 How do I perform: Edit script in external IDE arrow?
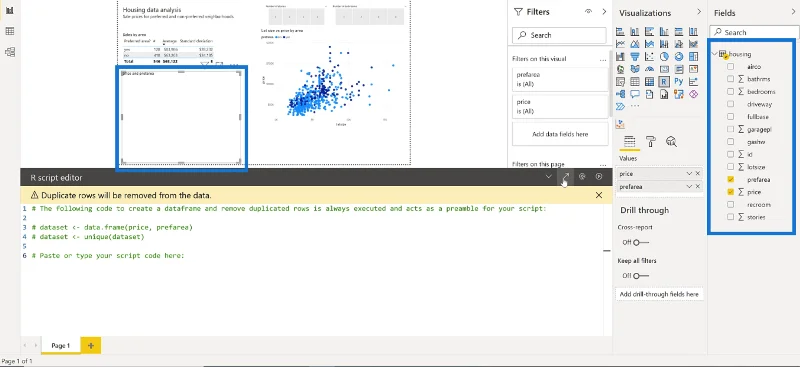coord(565,177)
